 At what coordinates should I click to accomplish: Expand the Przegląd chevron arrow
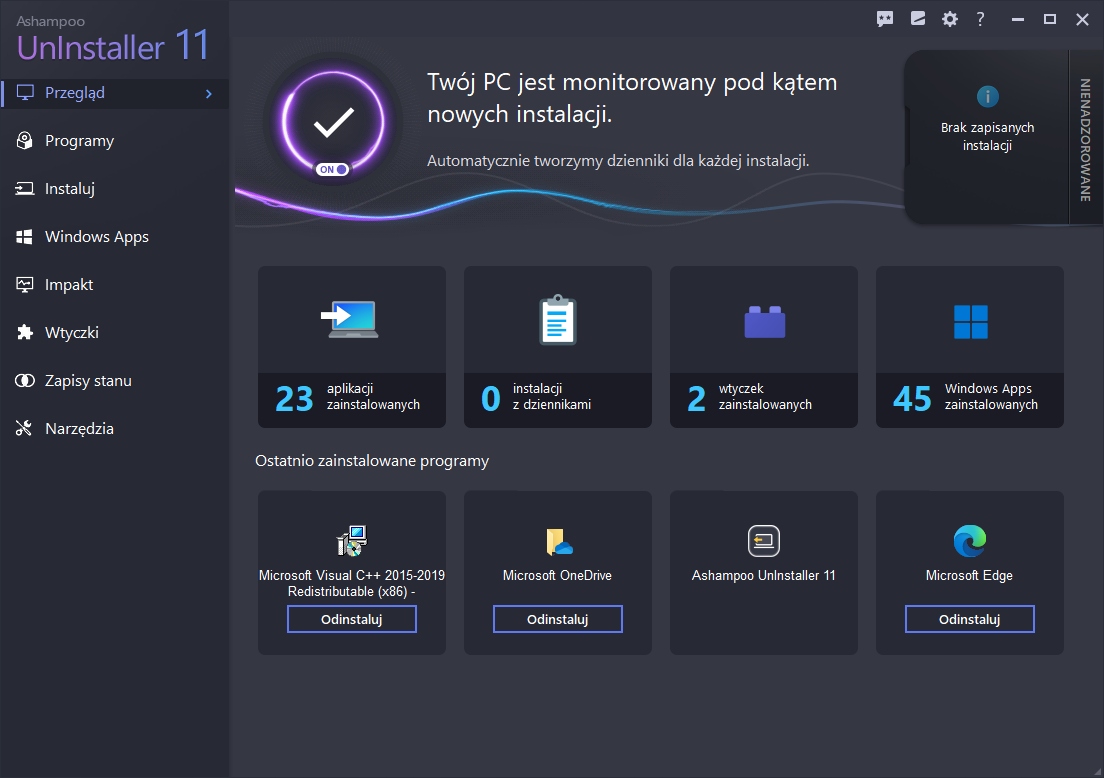click(x=208, y=93)
